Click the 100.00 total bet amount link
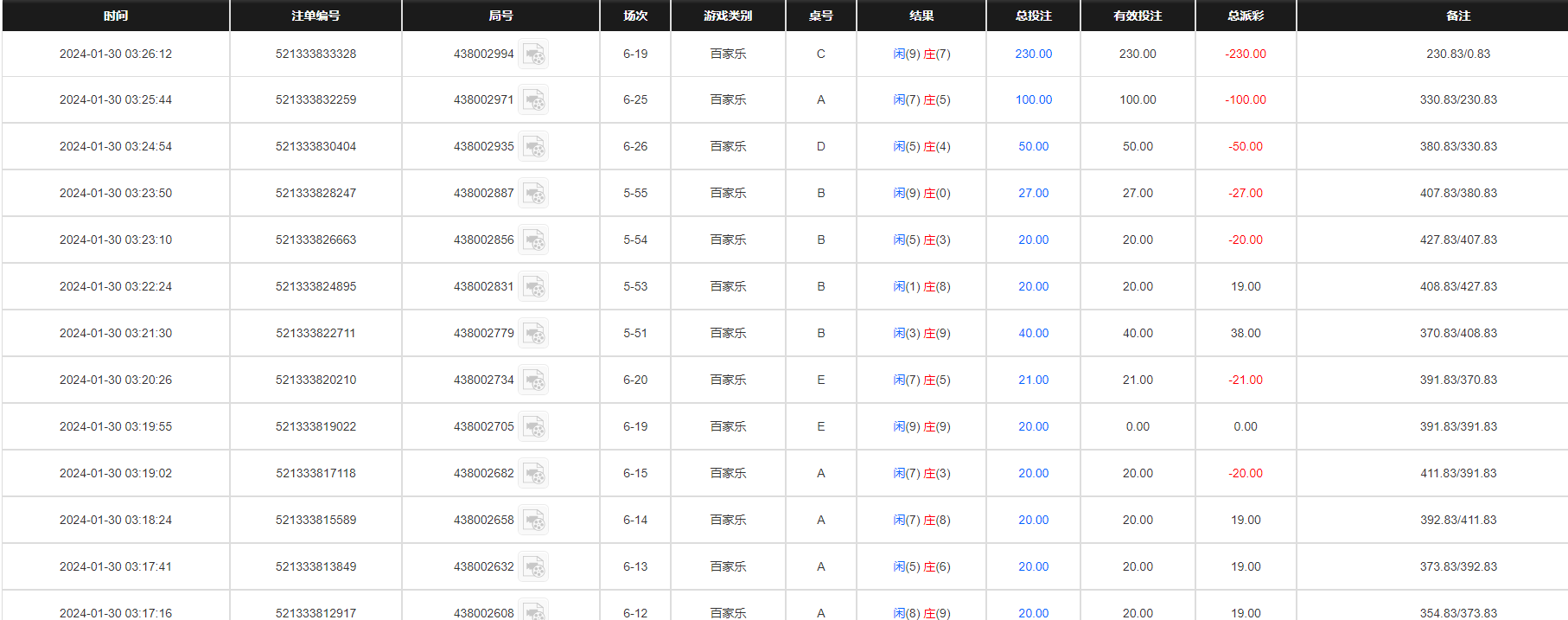The height and width of the screenshot is (620, 1568). point(1033,99)
